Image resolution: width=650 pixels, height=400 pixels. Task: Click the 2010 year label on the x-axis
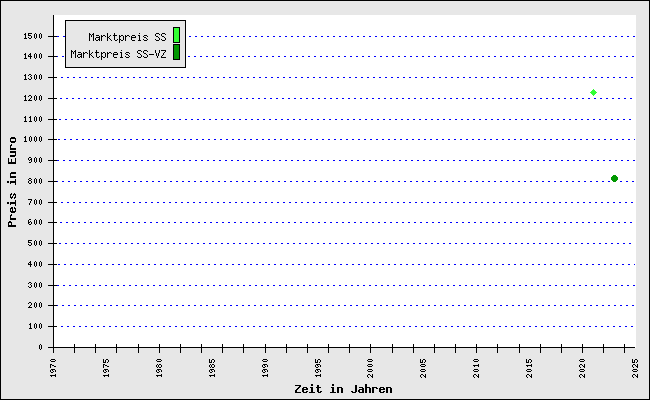[476, 368]
